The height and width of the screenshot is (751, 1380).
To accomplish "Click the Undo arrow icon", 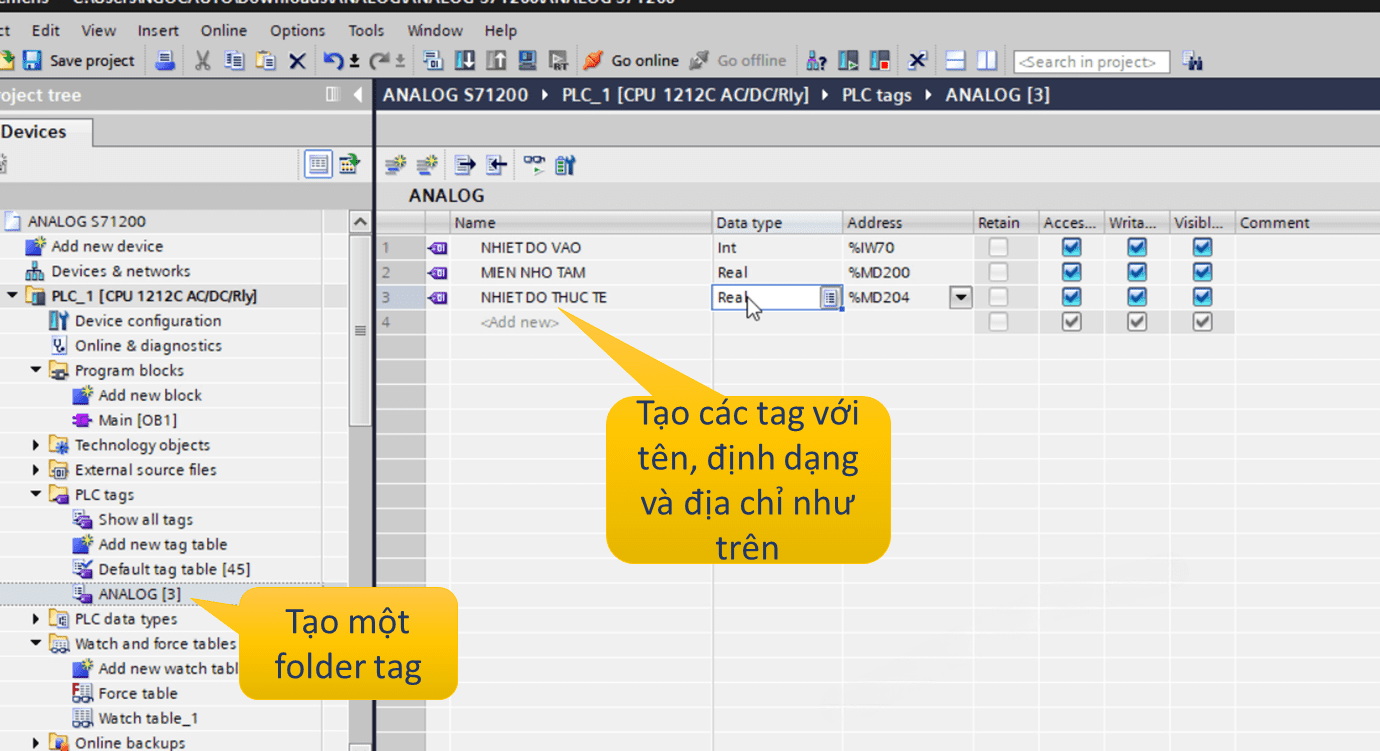I will (x=334, y=60).
